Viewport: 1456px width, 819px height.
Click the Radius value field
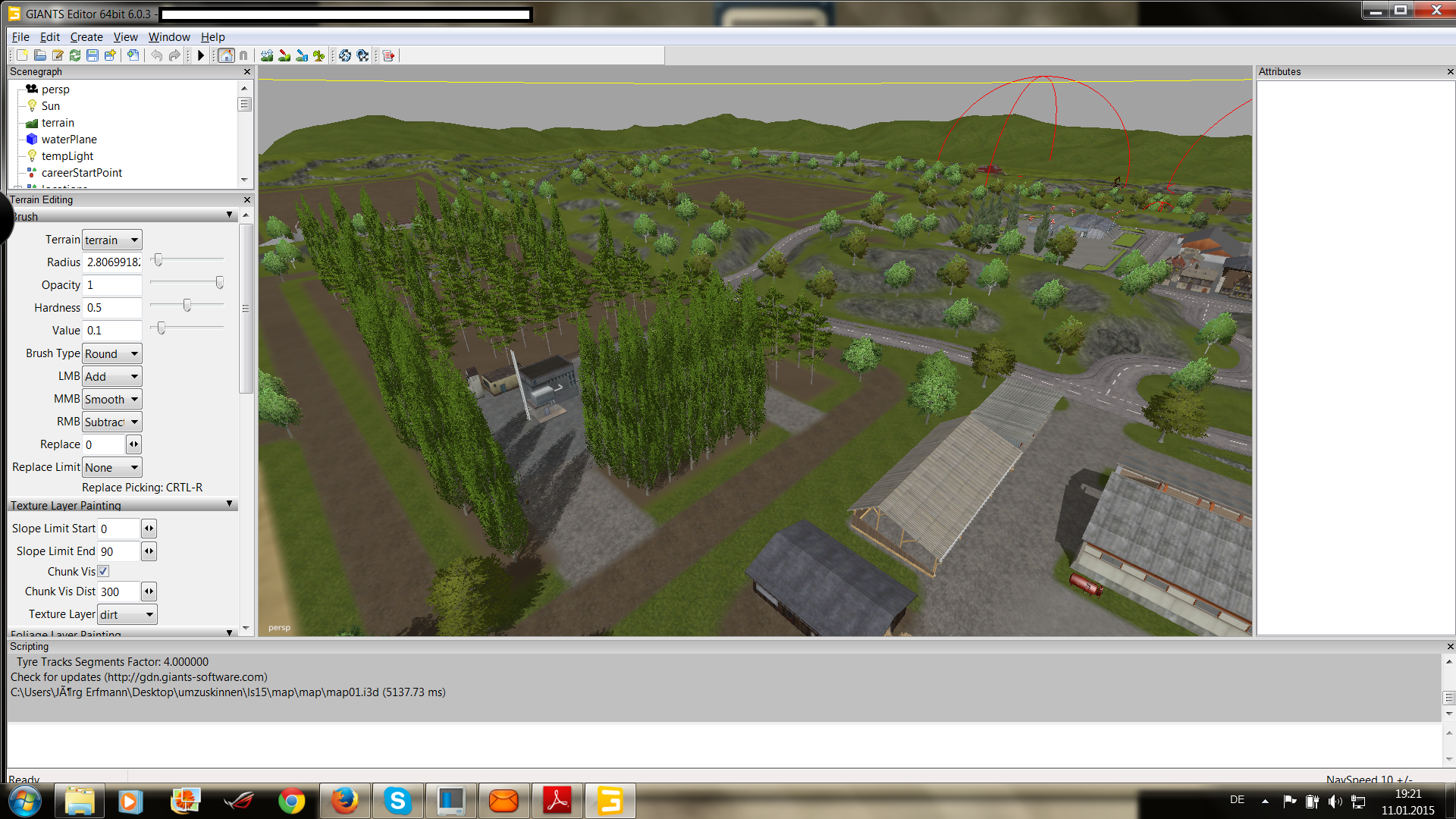click(x=112, y=262)
